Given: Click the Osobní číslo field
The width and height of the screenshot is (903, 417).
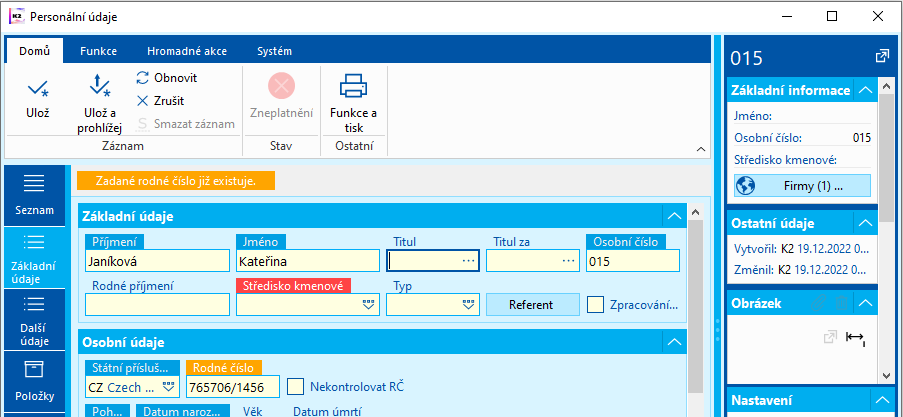Looking at the screenshot, I should coord(633,261).
